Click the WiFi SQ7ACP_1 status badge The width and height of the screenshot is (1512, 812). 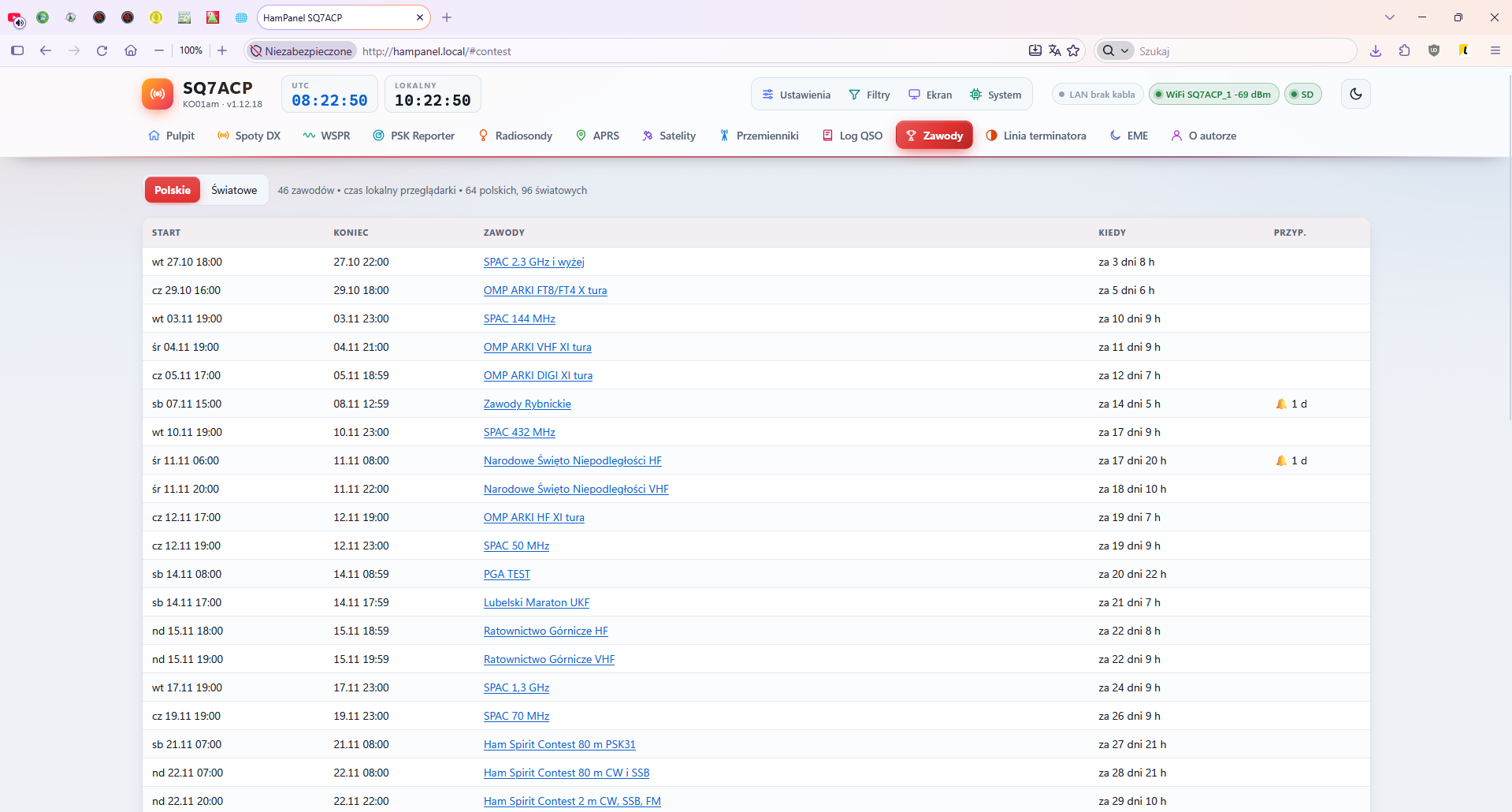[1213, 95]
